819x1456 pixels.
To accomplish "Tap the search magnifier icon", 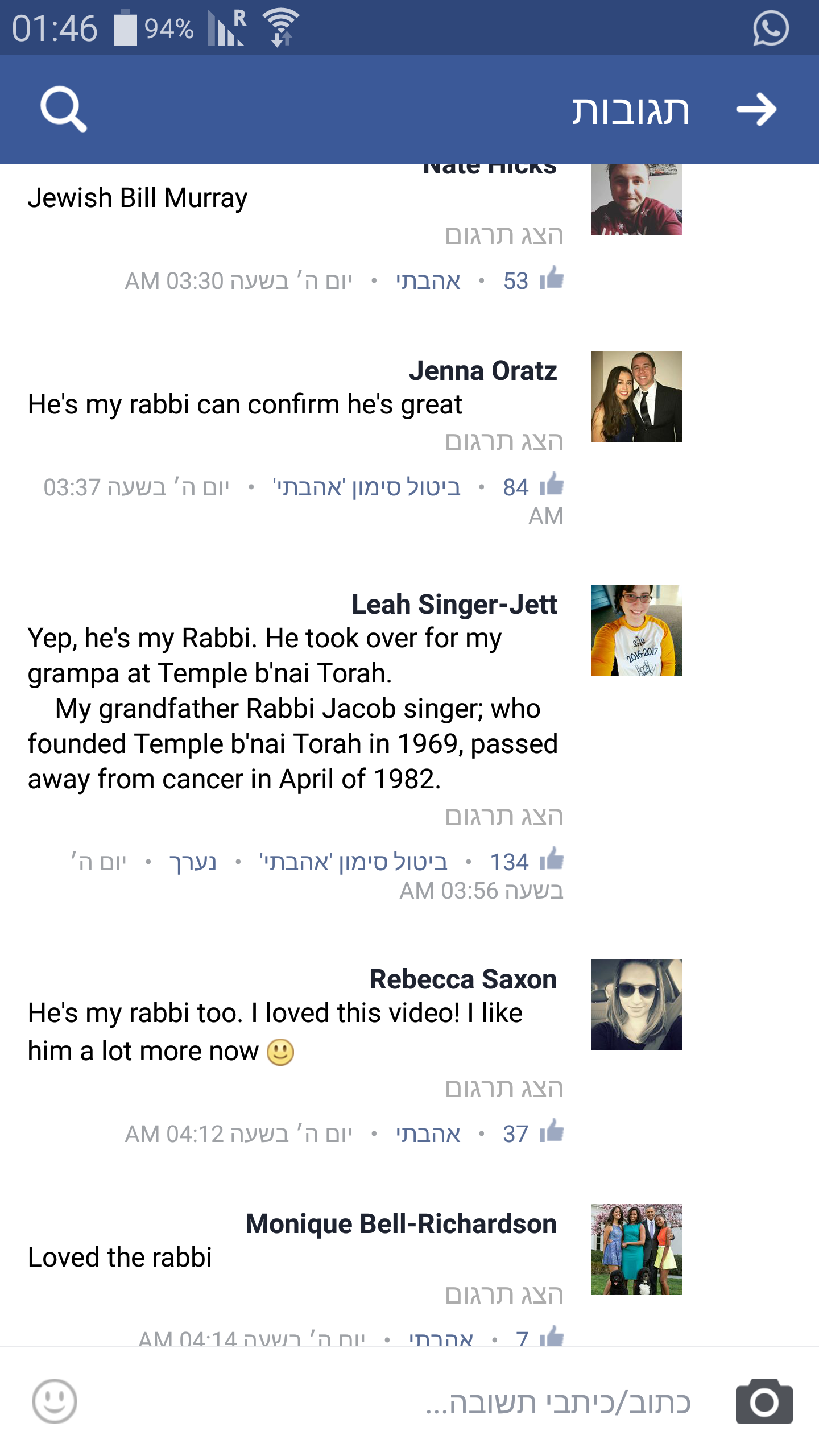I will click(63, 109).
